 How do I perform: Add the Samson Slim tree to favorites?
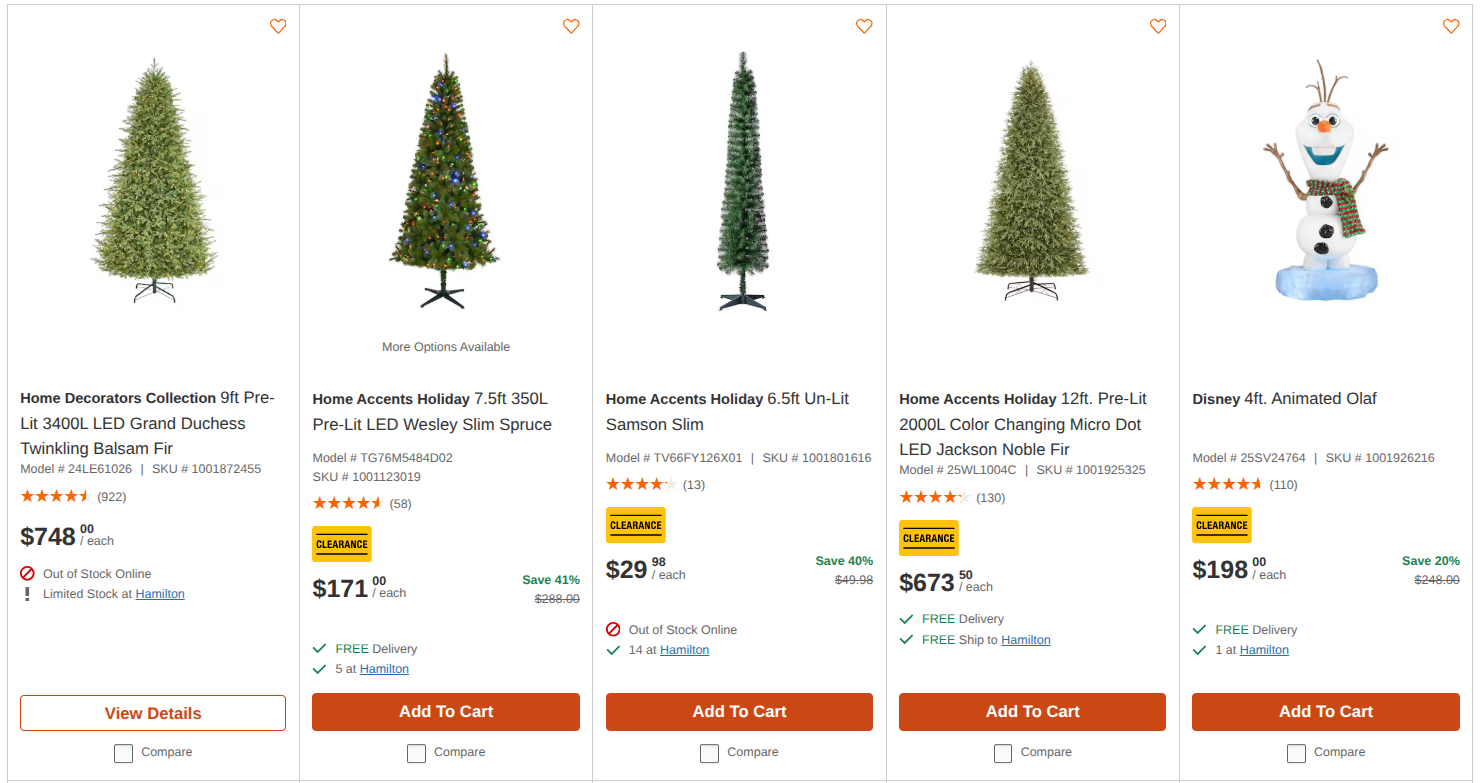click(864, 26)
